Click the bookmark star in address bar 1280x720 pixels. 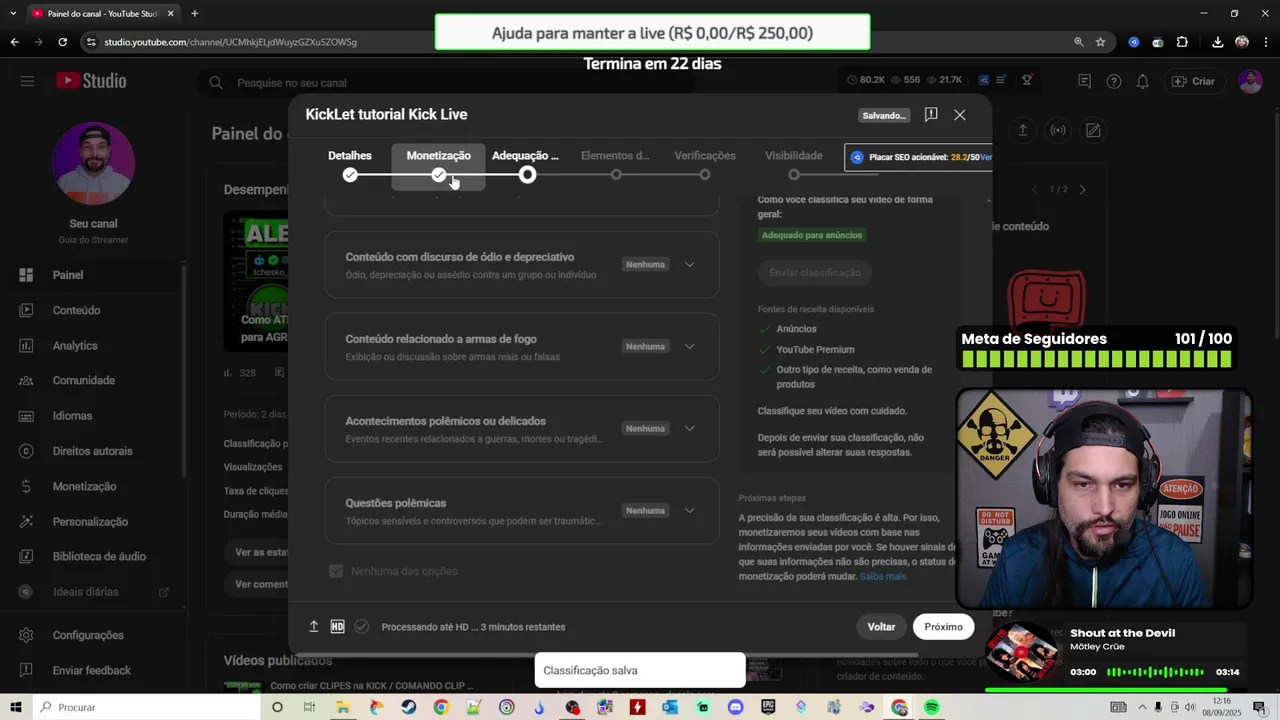click(1101, 42)
